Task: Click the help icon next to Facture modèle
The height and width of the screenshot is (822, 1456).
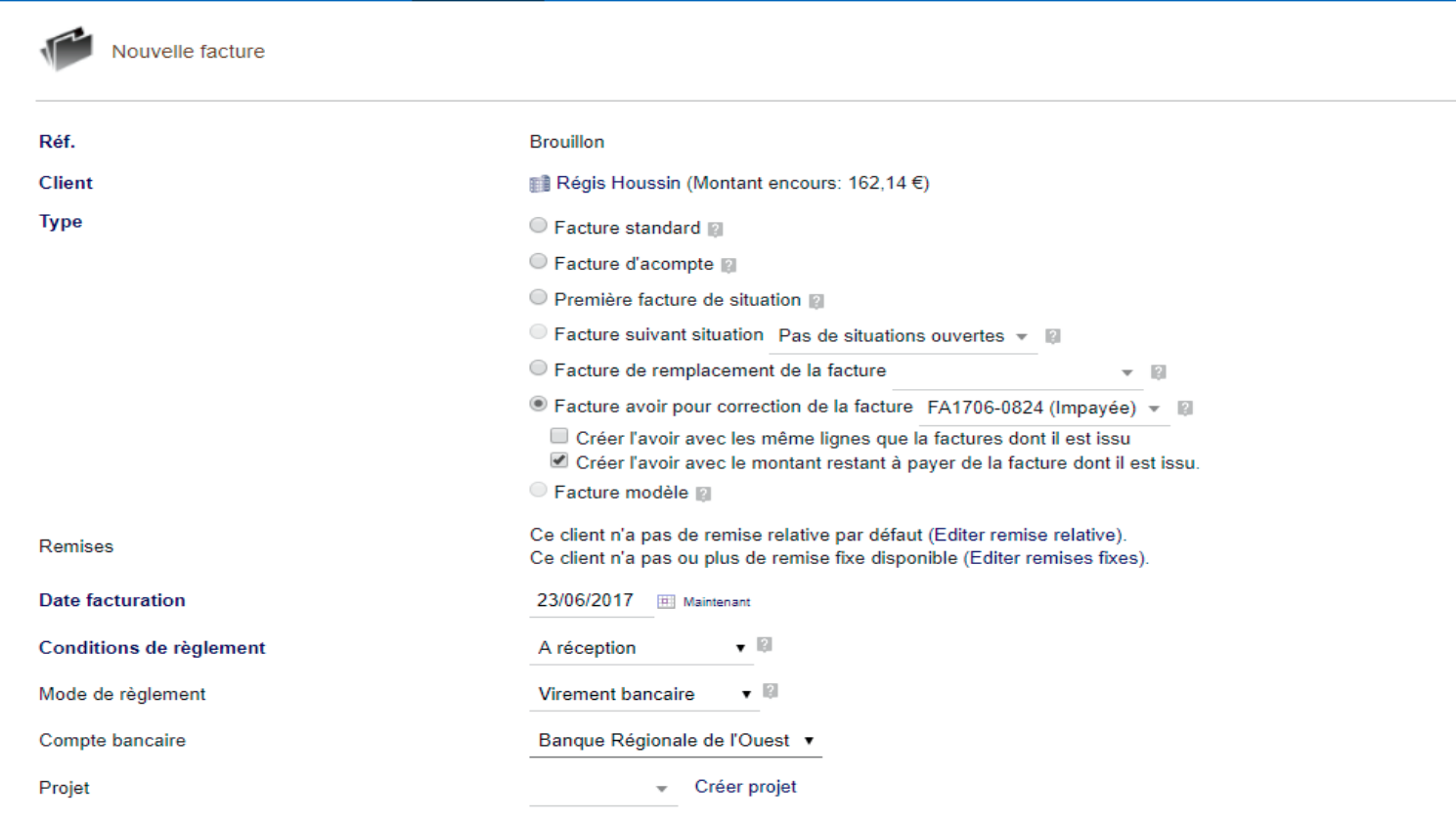Action: coord(703,494)
